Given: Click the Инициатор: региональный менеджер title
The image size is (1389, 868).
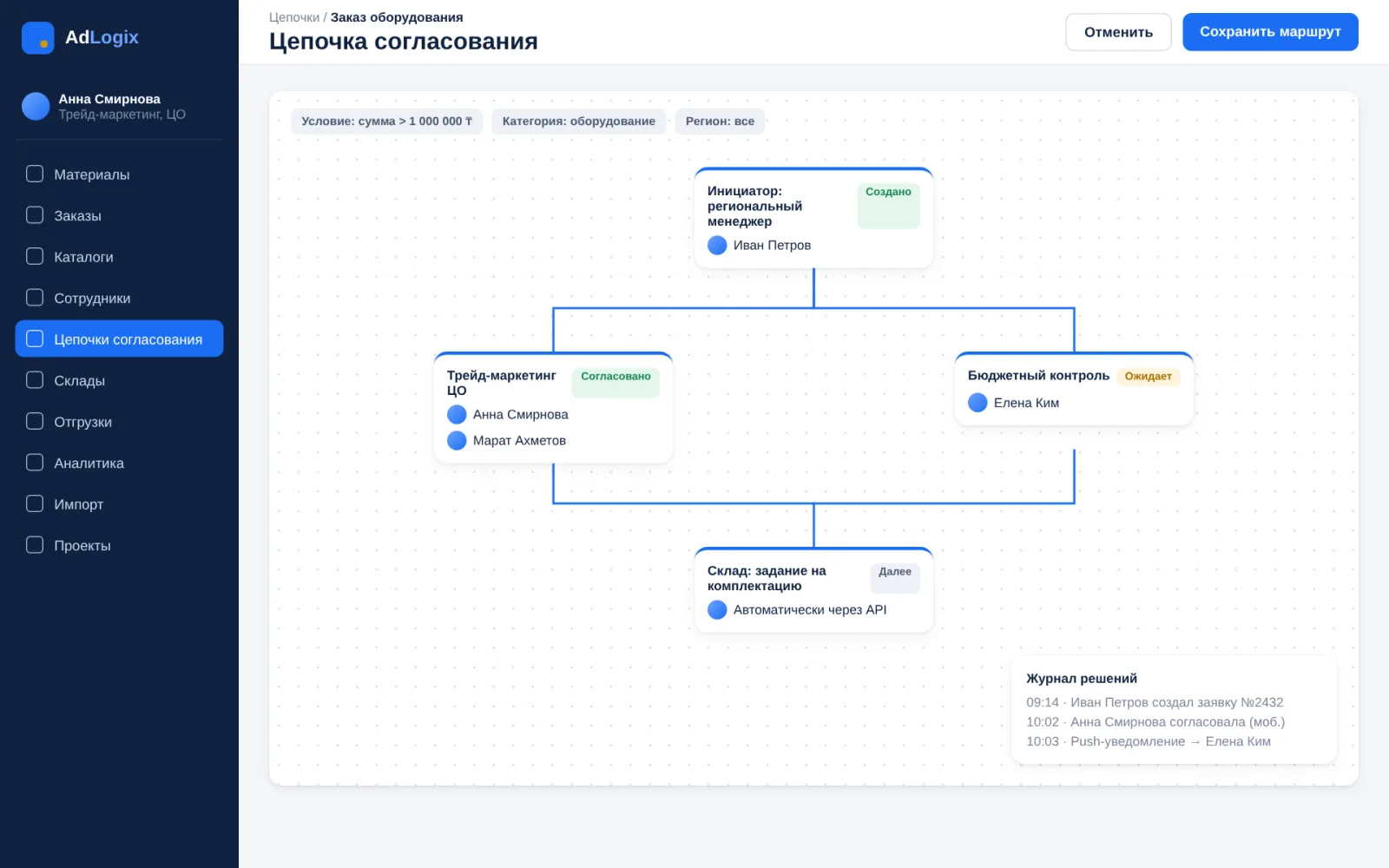Looking at the screenshot, I should click(x=755, y=207).
